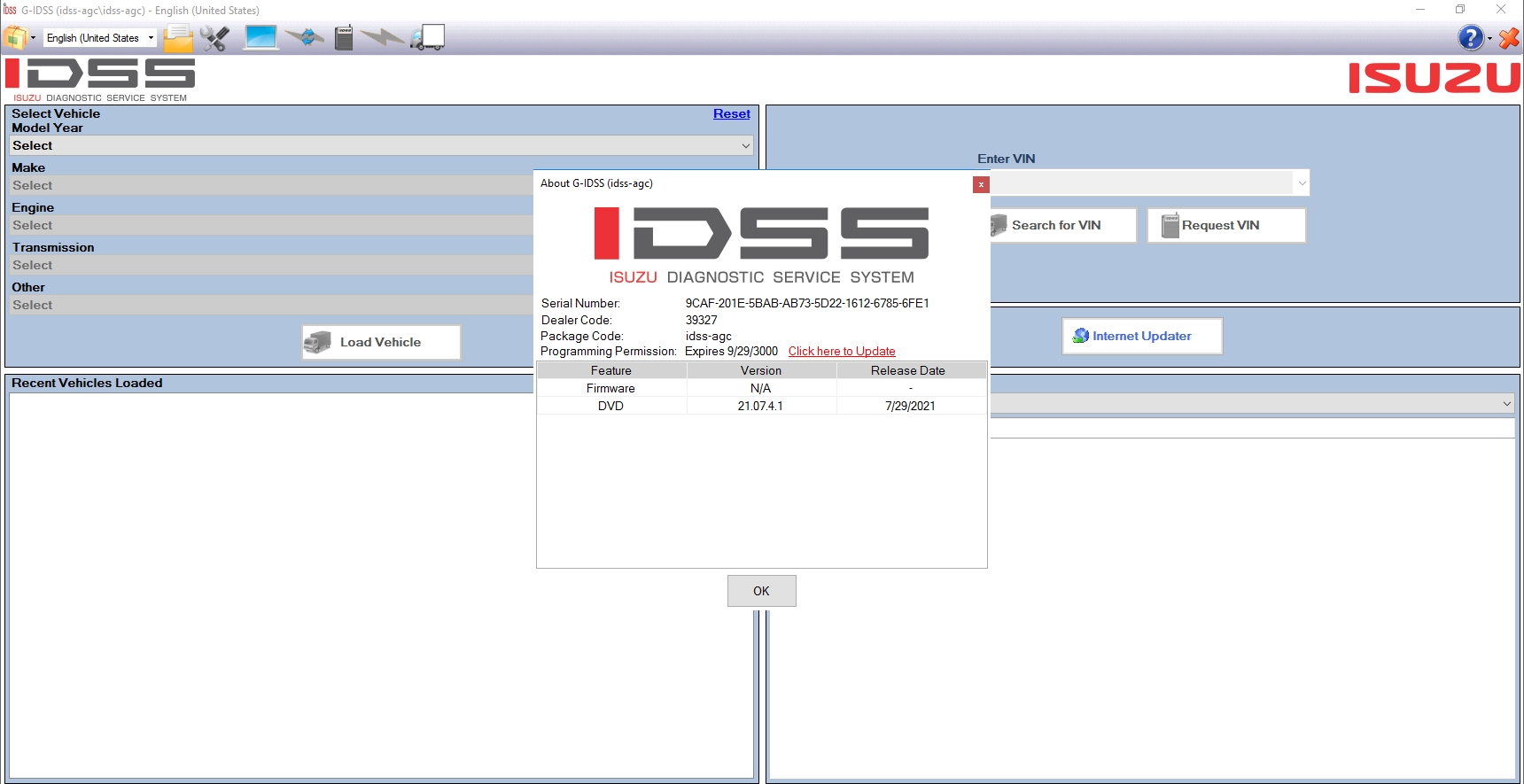Click the delivery truck toolbar icon
This screenshot has width=1524, height=784.
coord(427,37)
